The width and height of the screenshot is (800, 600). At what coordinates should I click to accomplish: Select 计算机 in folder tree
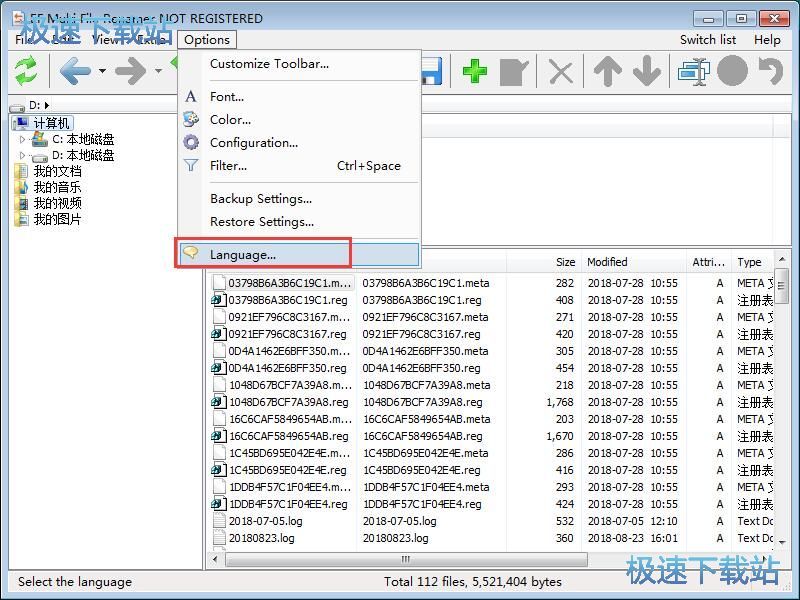pos(51,123)
